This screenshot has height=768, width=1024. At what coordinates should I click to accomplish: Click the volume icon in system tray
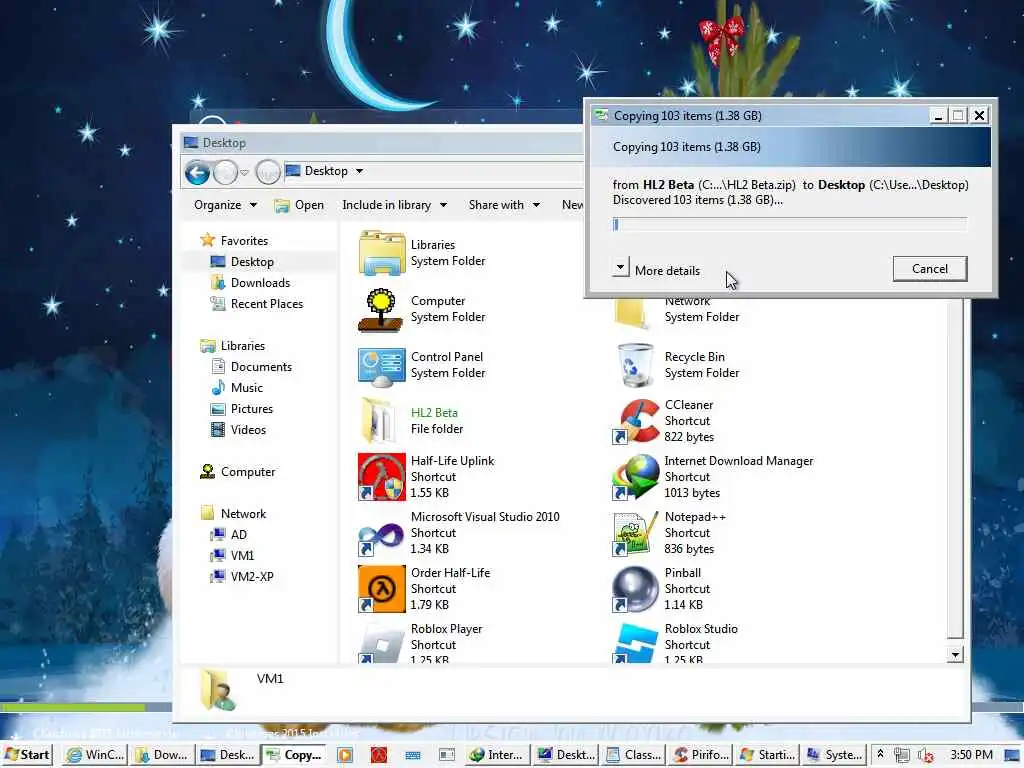pos(925,755)
